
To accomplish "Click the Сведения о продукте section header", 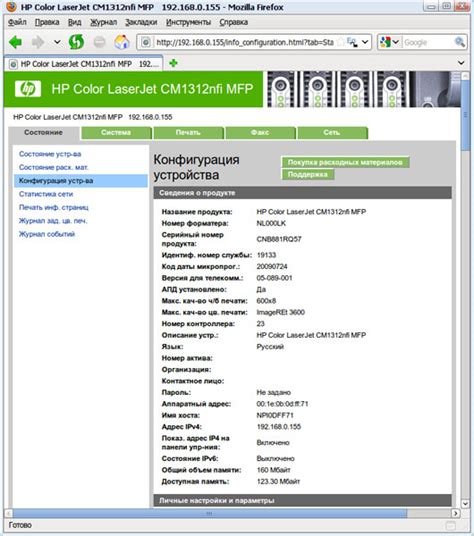I will pos(302,193).
